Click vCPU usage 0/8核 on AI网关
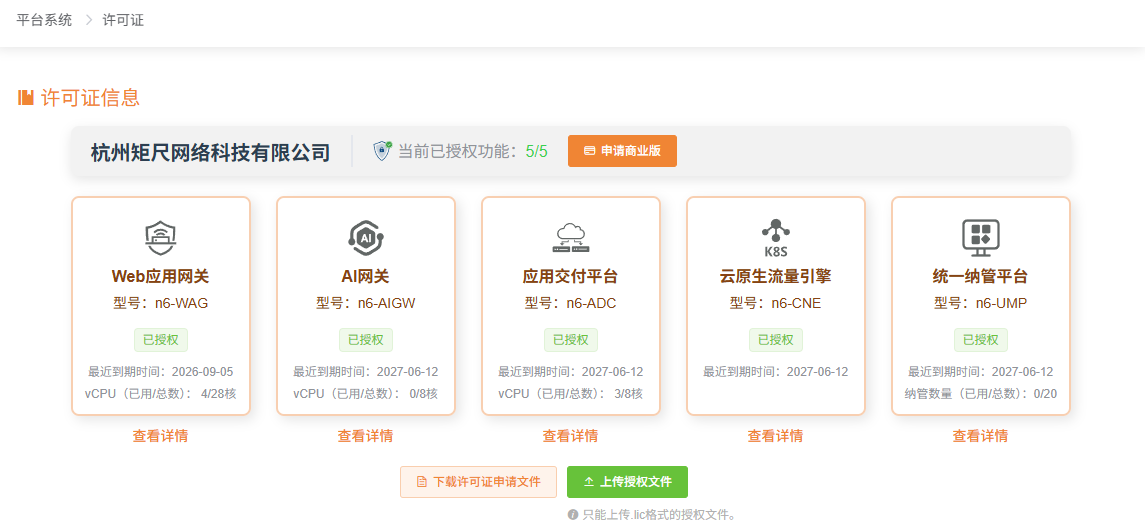Viewport: 1146px width, 527px height. pos(424,394)
